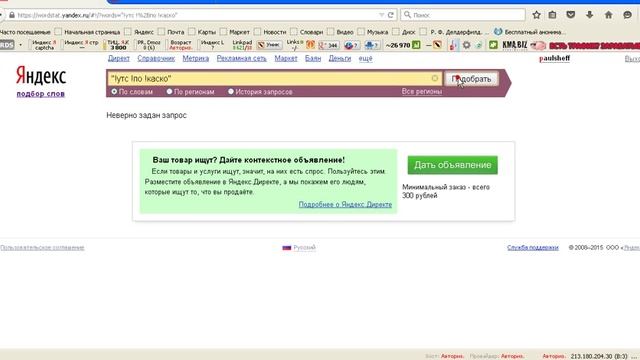Open the chat smiley icon in toolbar
The image size is (640, 360).
point(627,15)
